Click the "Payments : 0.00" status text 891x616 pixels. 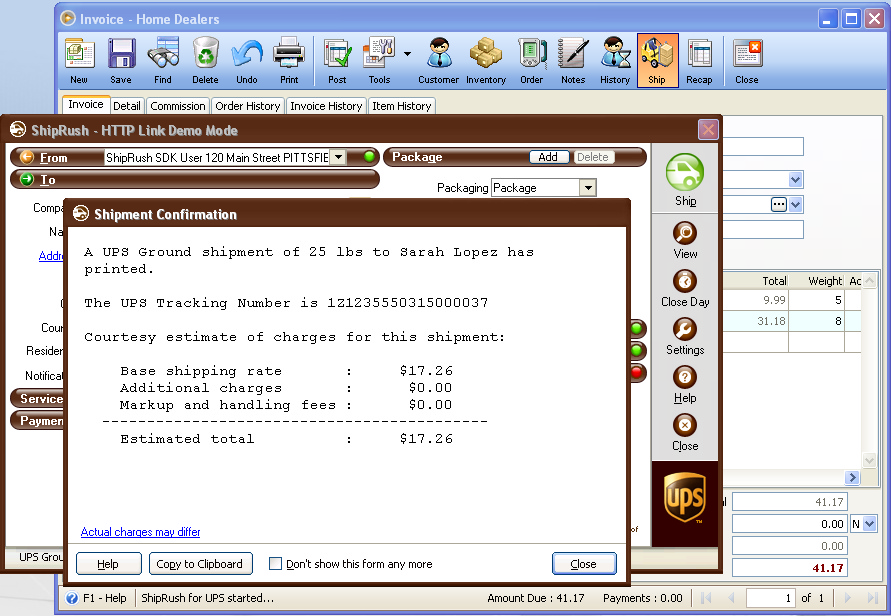643,598
